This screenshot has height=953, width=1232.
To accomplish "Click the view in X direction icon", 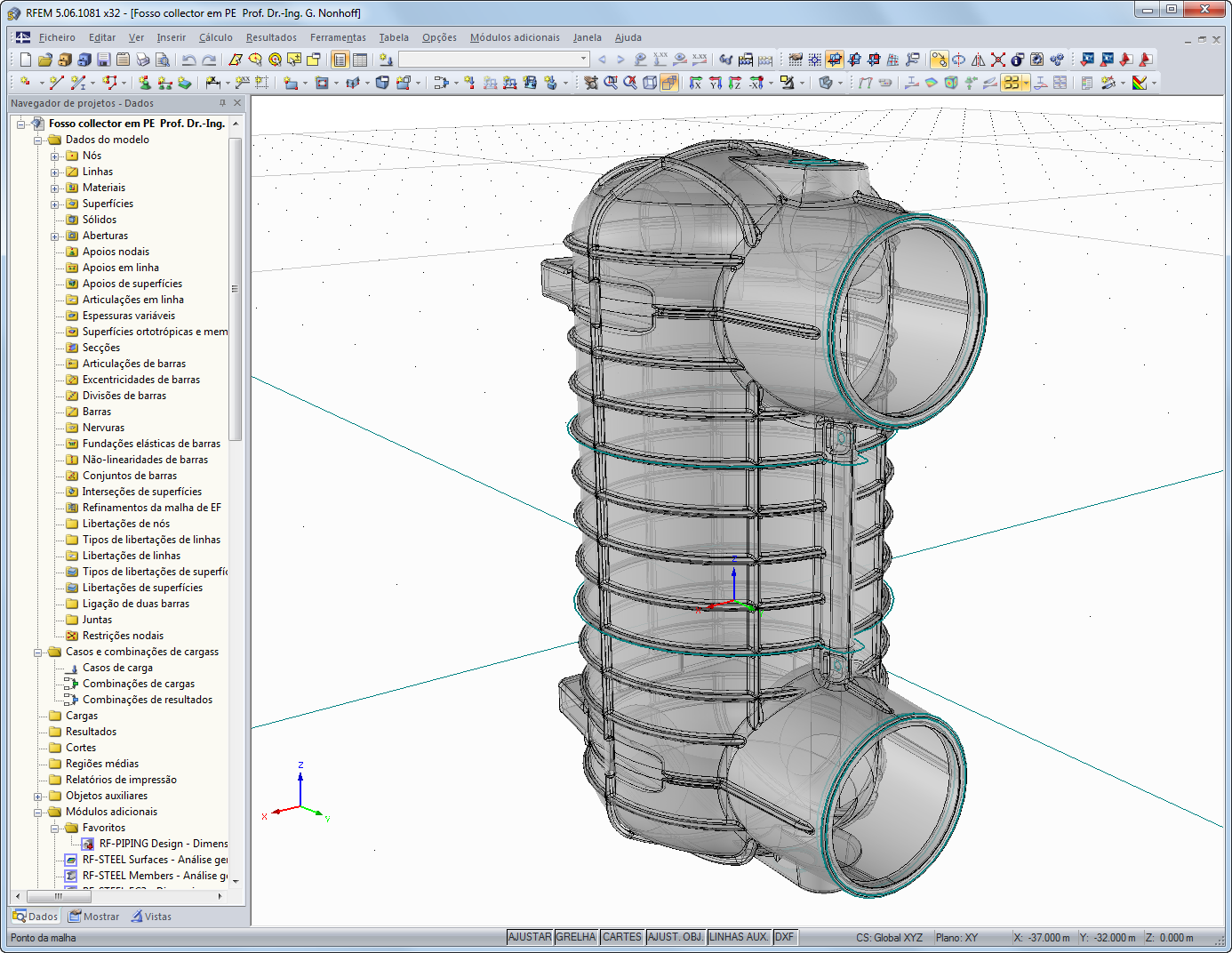I will click(696, 83).
